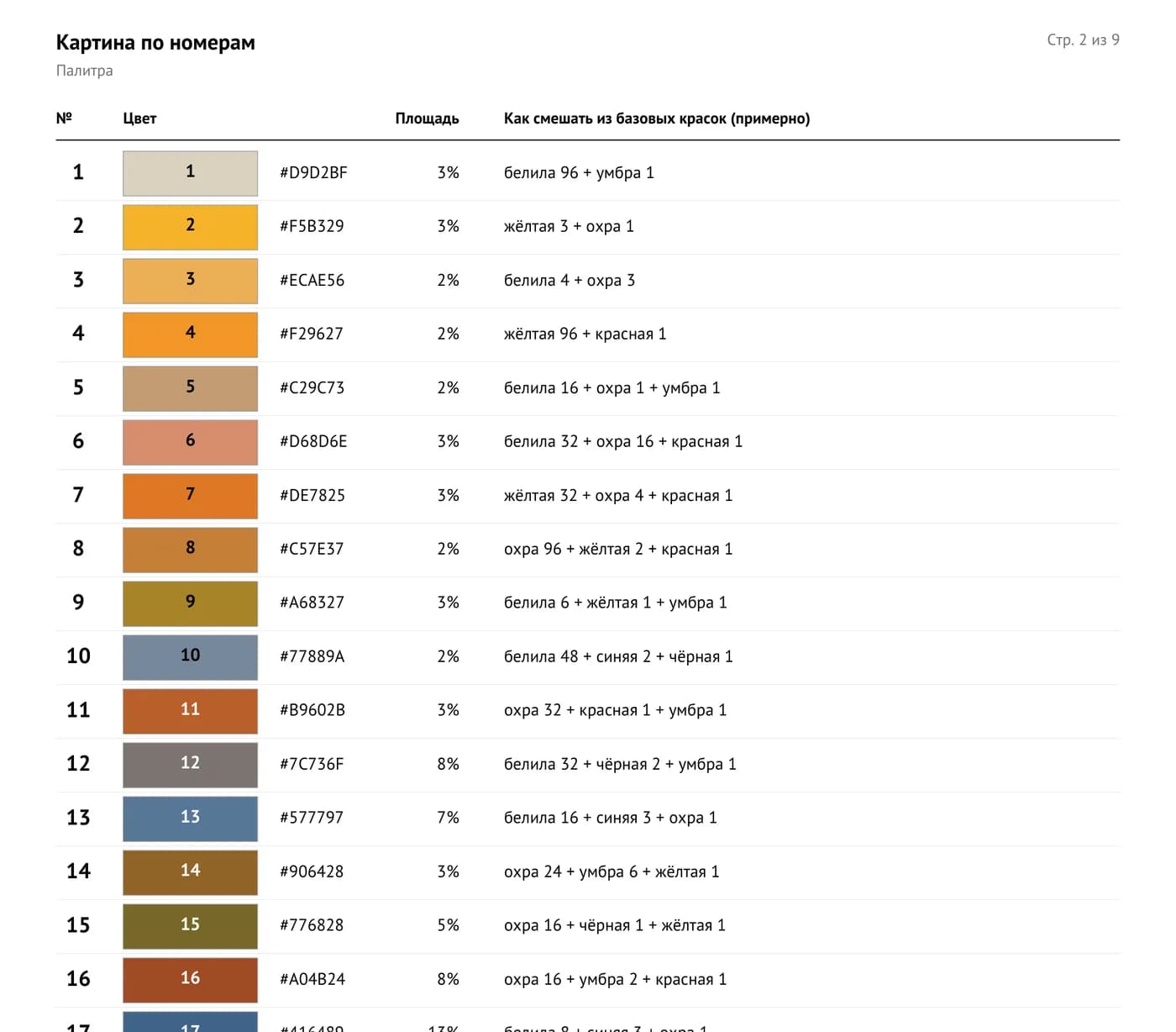
Task: Click the orange swatch number 4
Action: 190,334
